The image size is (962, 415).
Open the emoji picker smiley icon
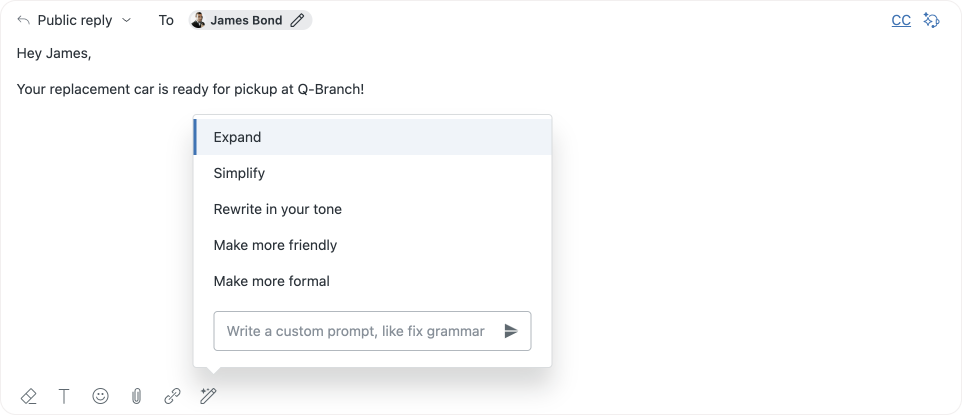coord(100,396)
